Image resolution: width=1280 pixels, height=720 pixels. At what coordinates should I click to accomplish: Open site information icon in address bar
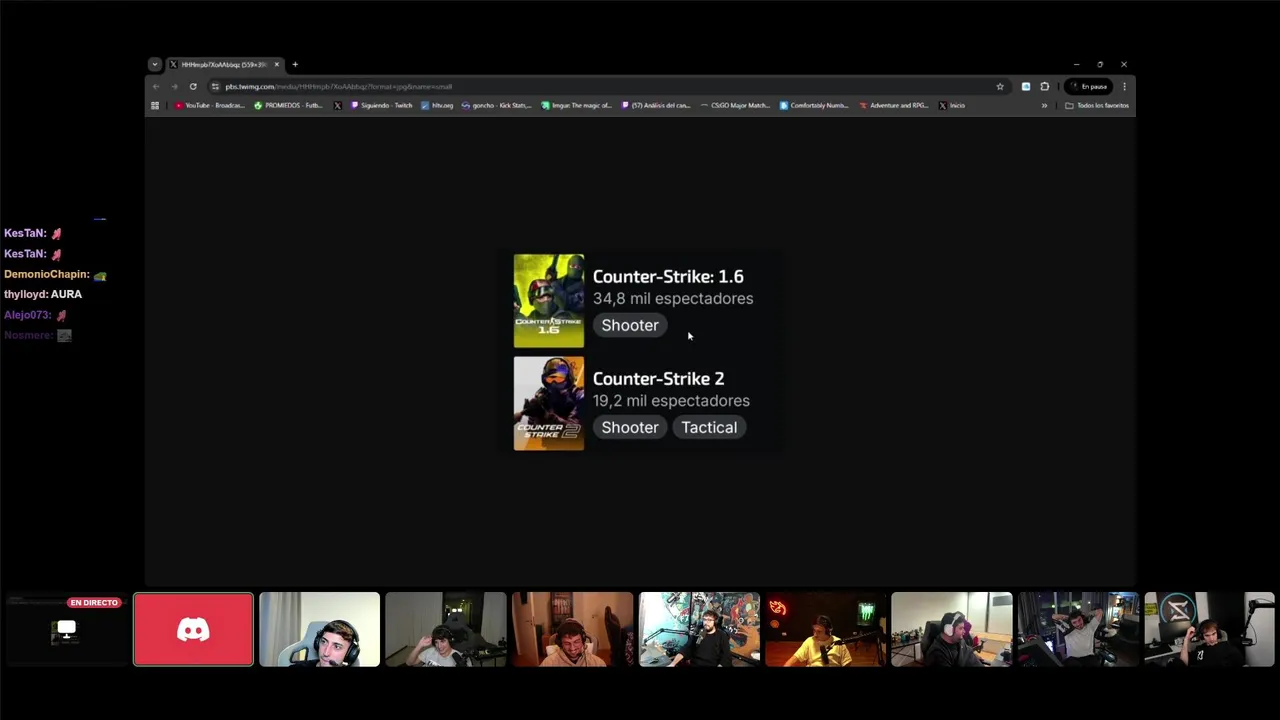215,86
